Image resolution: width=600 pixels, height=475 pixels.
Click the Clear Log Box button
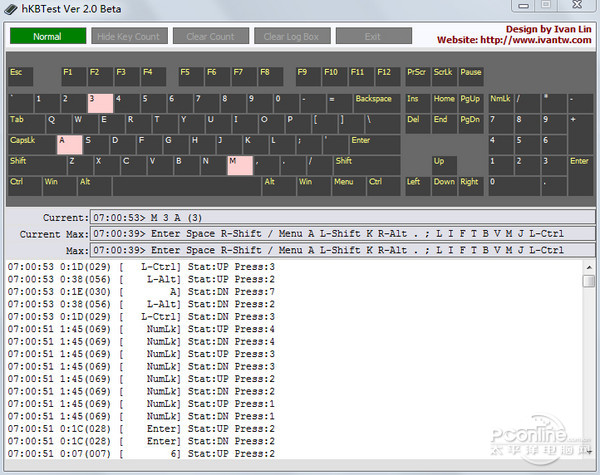click(x=291, y=37)
